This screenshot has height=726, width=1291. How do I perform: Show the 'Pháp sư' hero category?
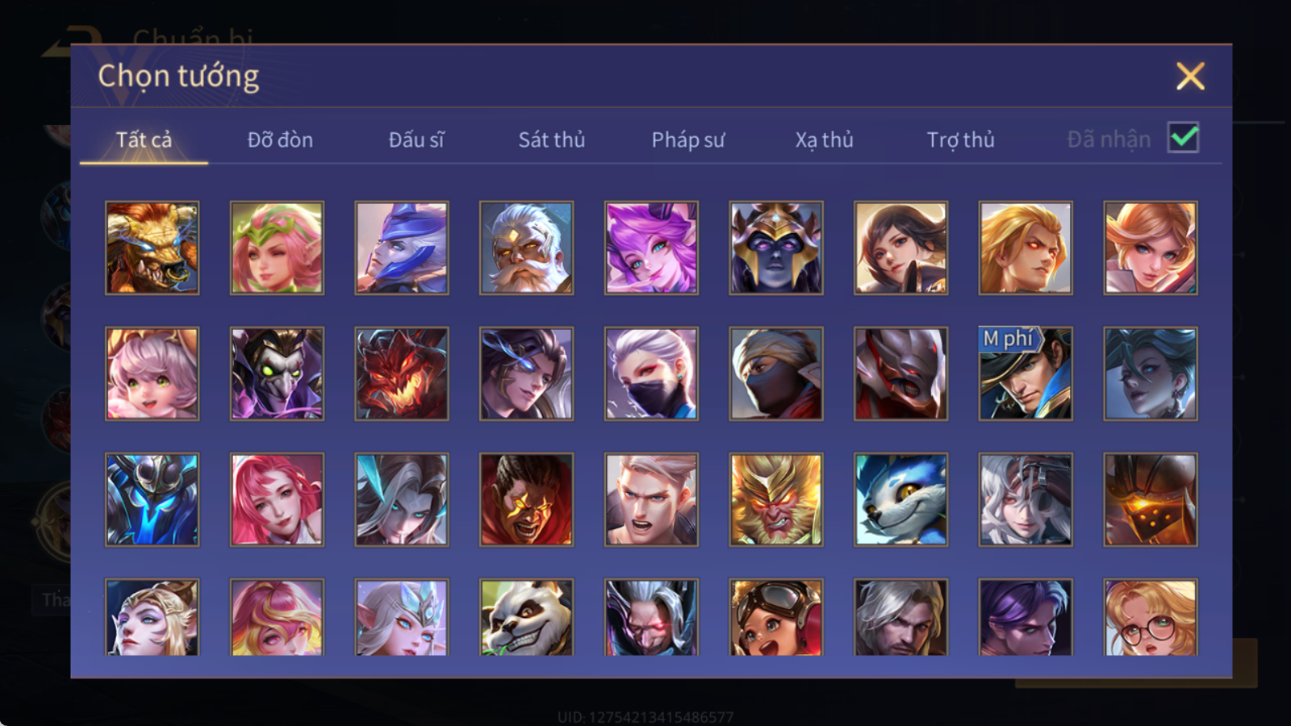[688, 140]
